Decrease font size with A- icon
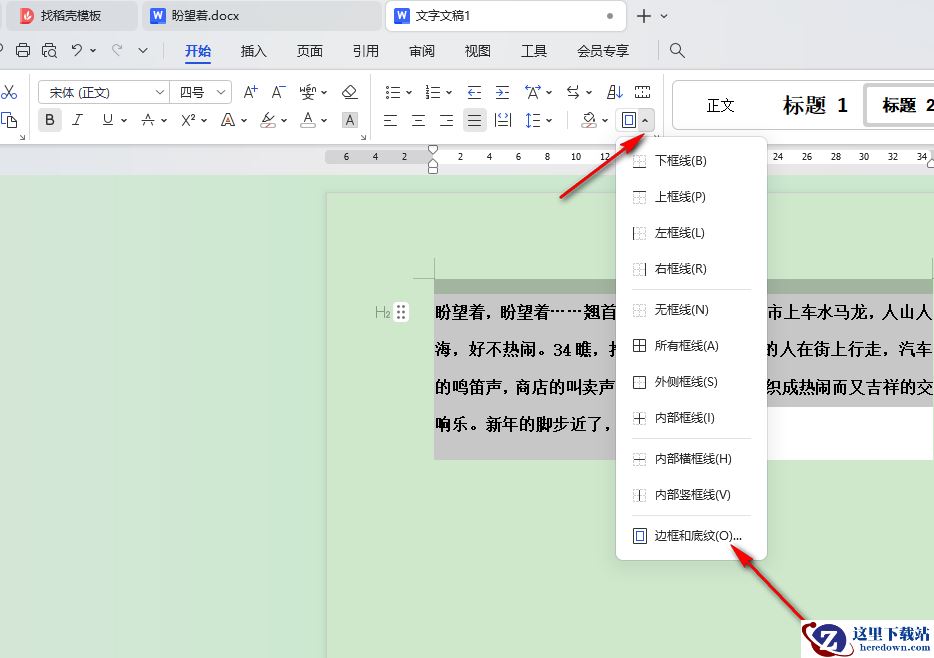Image resolution: width=934 pixels, height=658 pixels. 278,92
